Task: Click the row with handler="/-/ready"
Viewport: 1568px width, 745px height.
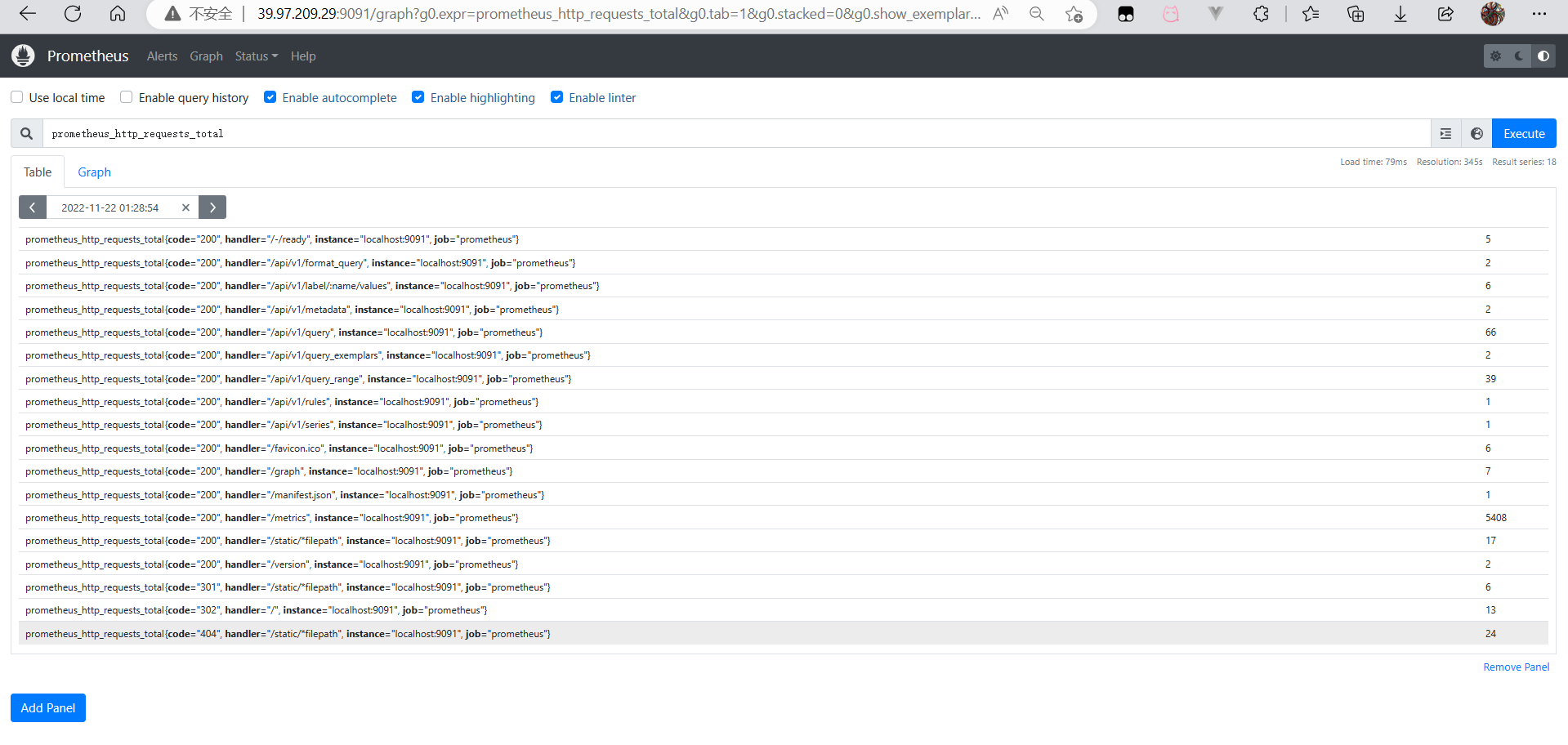Action: coord(784,239)
